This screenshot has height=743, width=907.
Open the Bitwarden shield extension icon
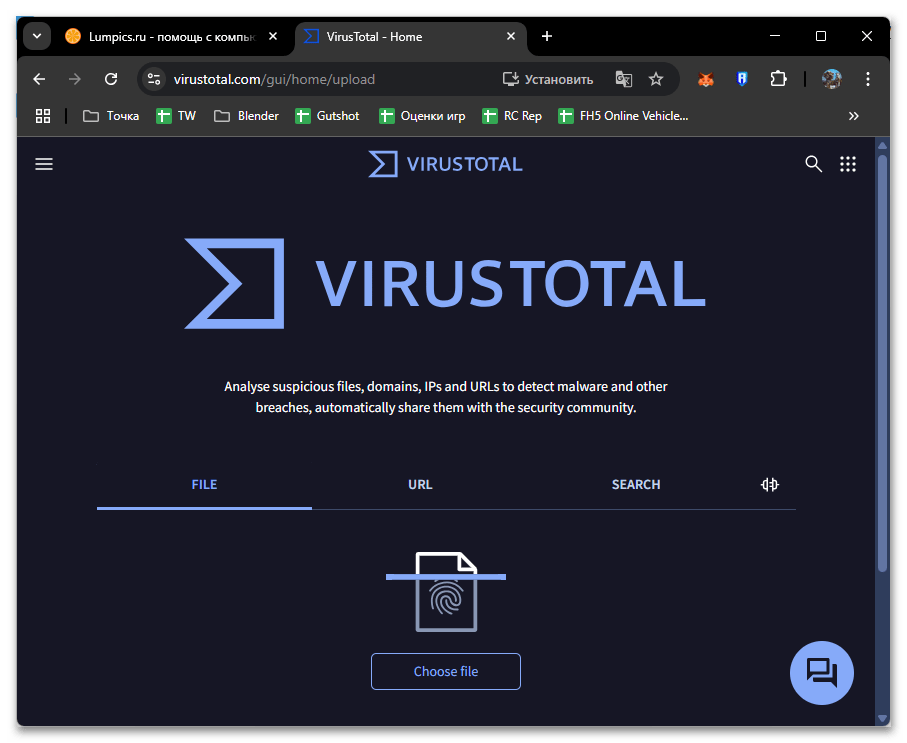click(742, 79)
